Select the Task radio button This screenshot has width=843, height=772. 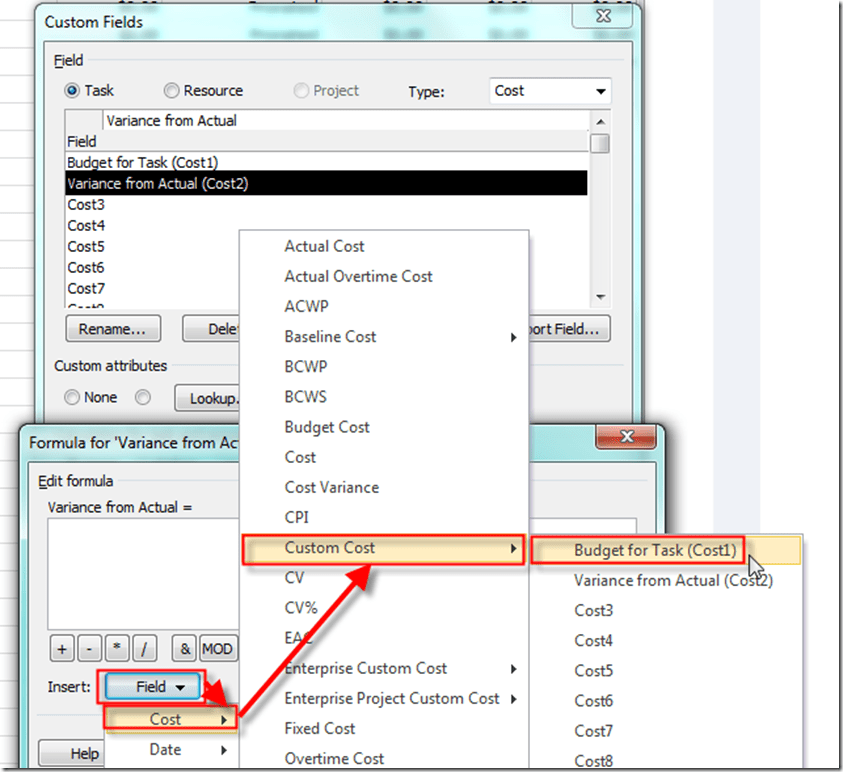[x=73, y=91]
